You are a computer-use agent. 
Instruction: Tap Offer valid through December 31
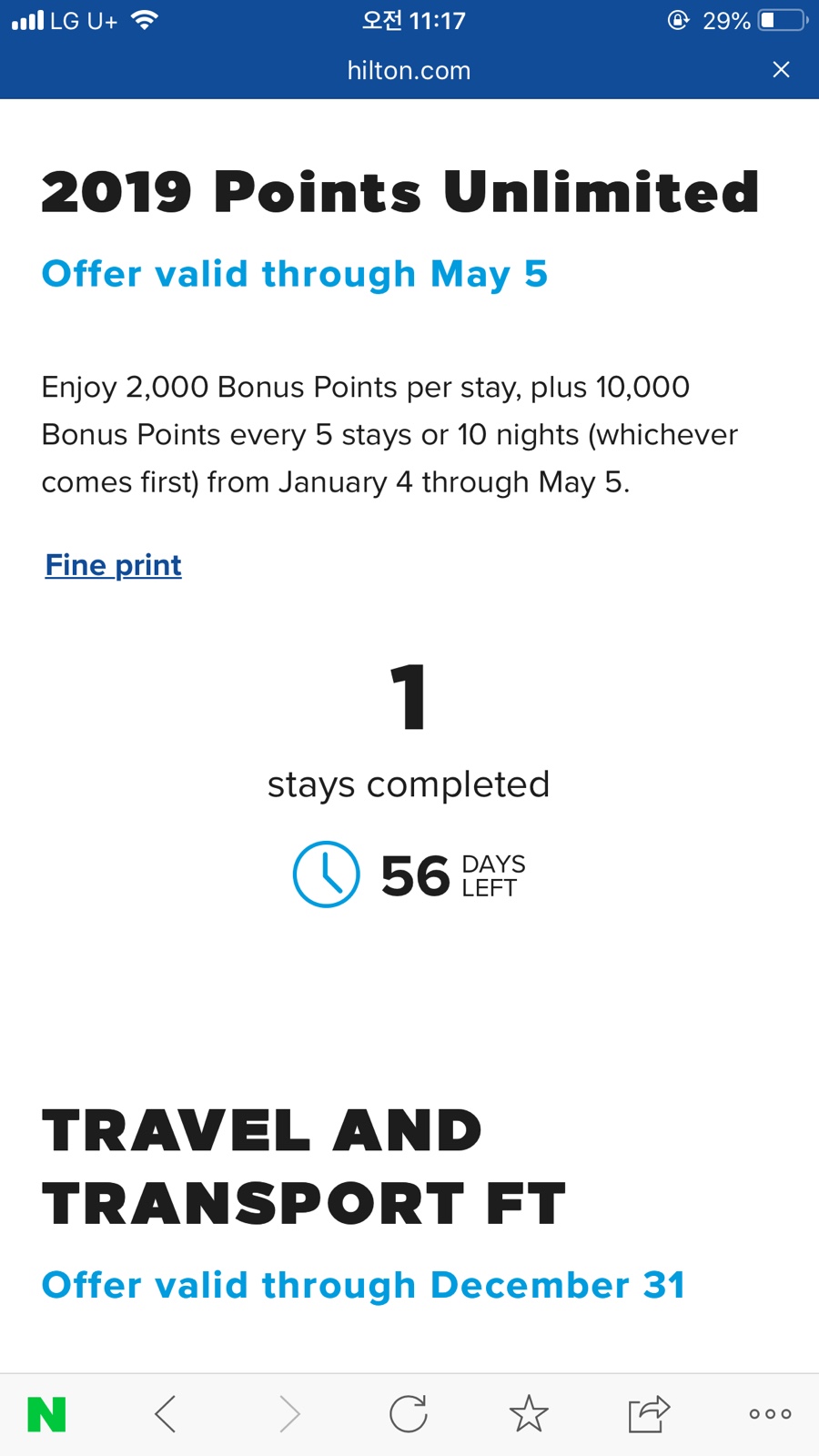363,1285
